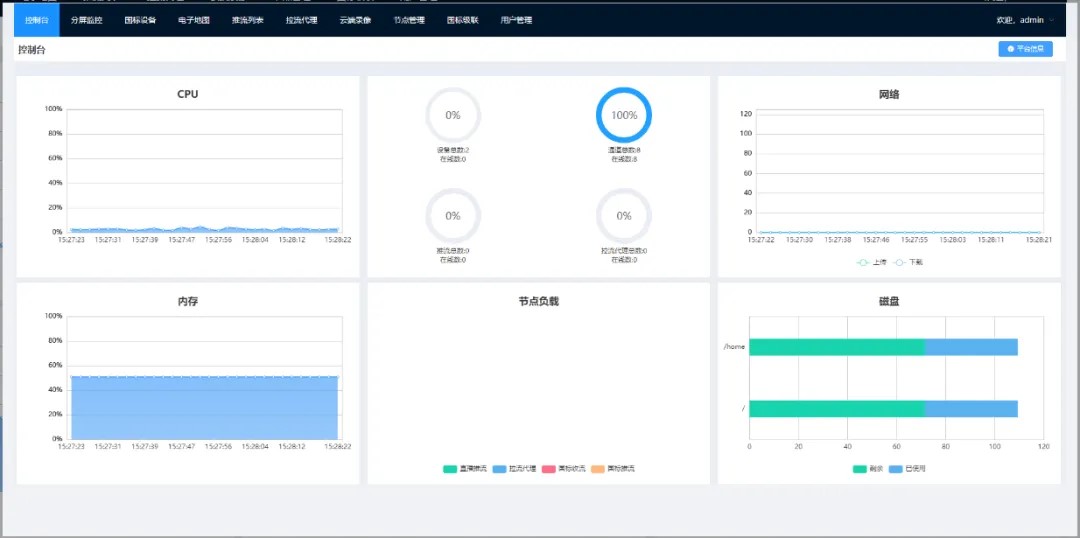Image resolution: width=1080 pixels, height=538 pixels.
Task: Click the 100% channel progress ring
Action: (624, 115)
